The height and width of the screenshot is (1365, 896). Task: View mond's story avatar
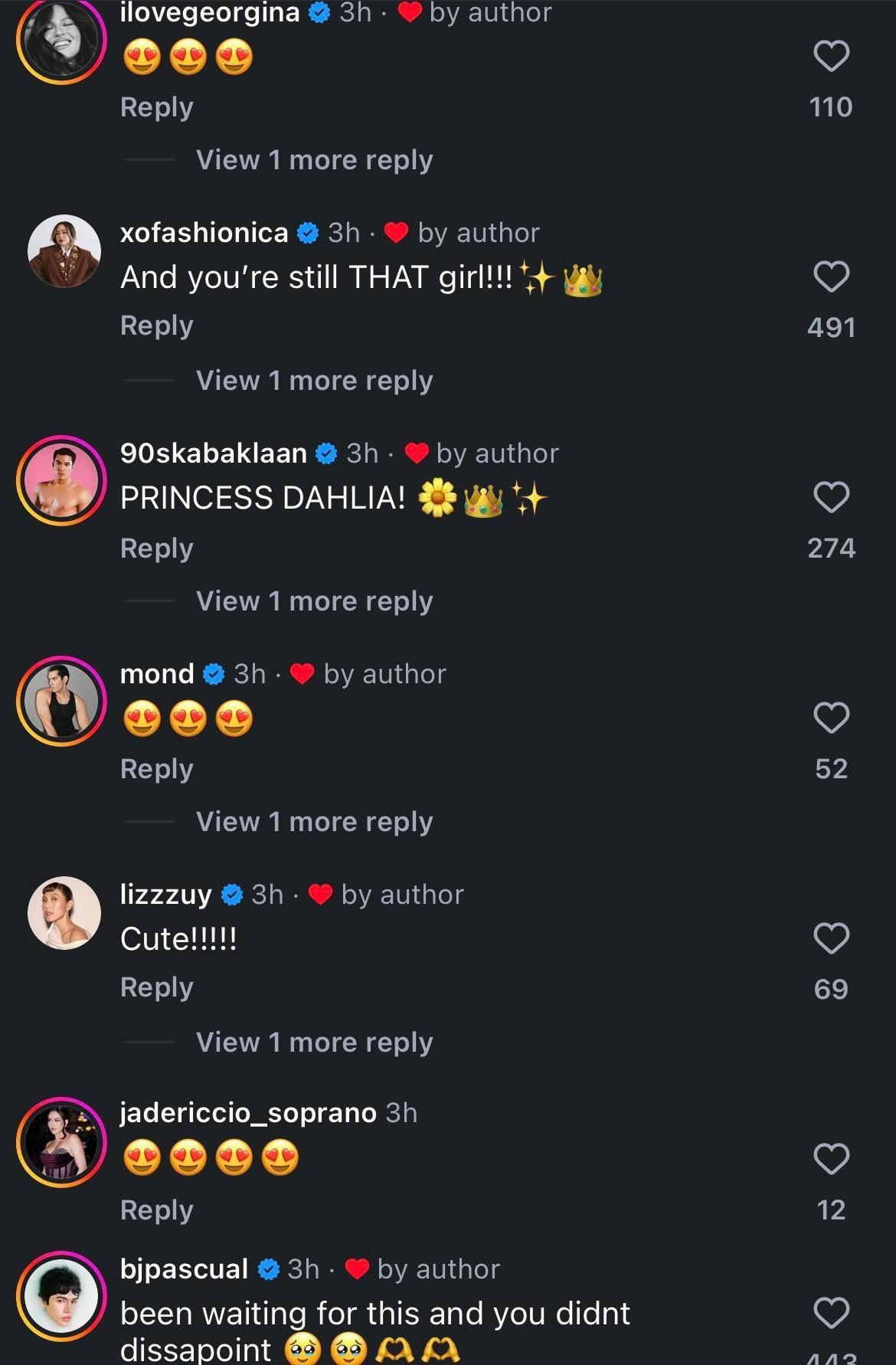pos(62,700)
